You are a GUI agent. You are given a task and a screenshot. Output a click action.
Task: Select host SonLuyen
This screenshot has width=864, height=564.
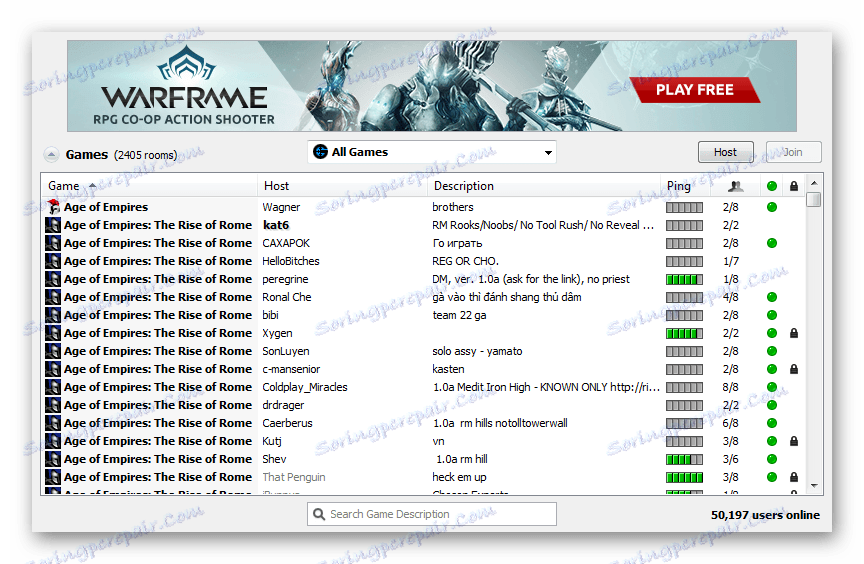(286, 351)
